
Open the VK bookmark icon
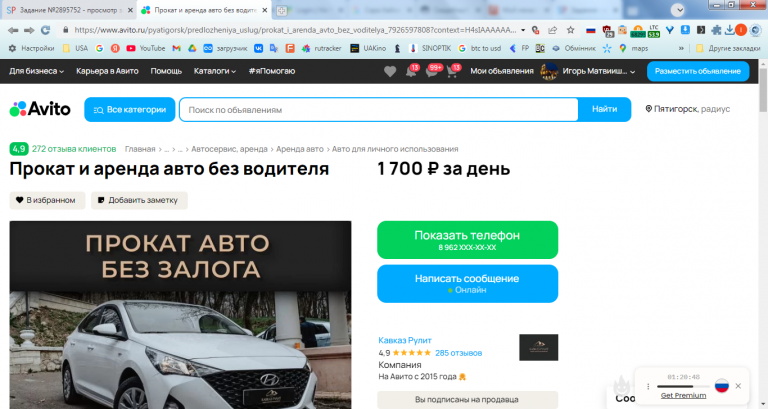tap(258, 48)
